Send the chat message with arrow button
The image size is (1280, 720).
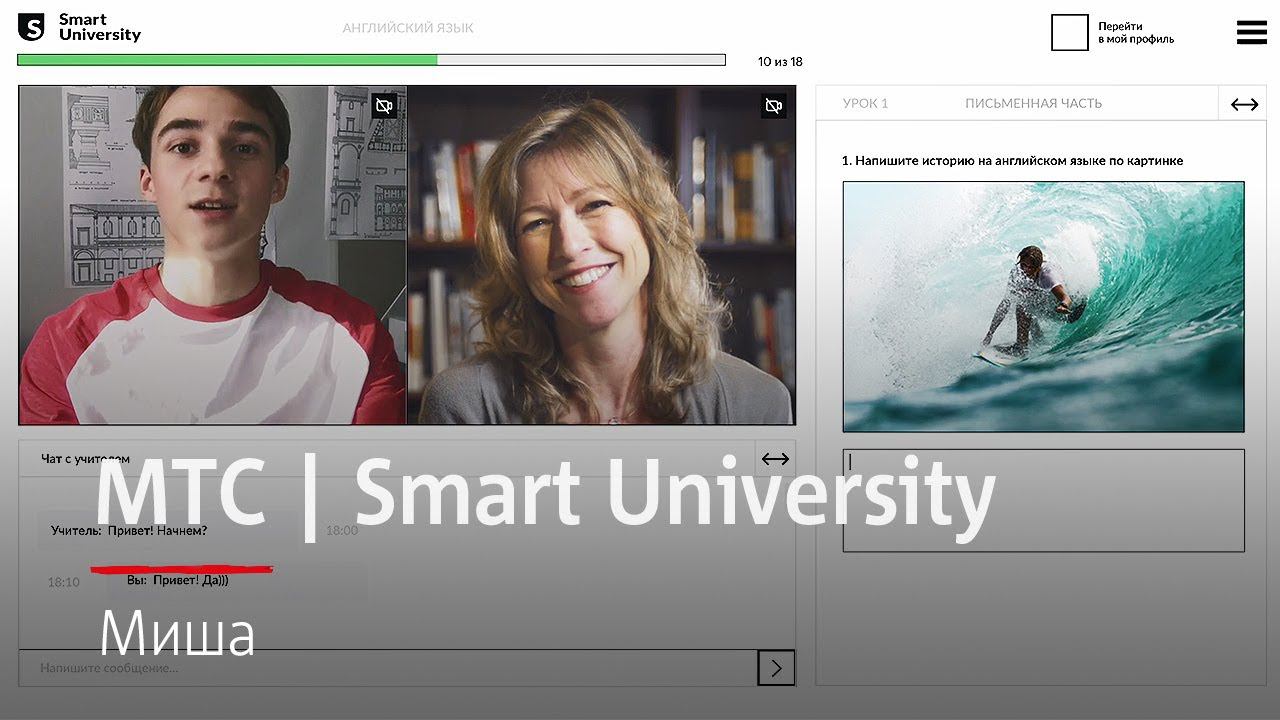click(x=776, y=668)
